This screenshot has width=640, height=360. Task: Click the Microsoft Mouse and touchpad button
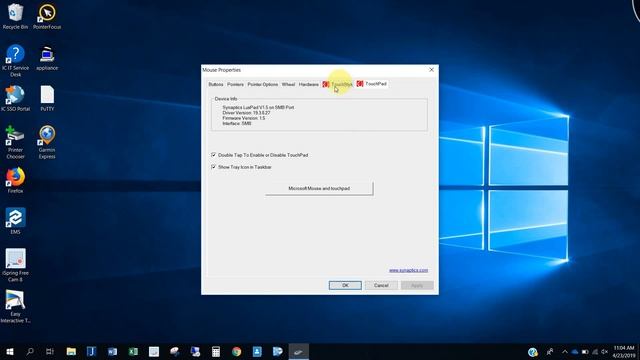click(319, 189)
